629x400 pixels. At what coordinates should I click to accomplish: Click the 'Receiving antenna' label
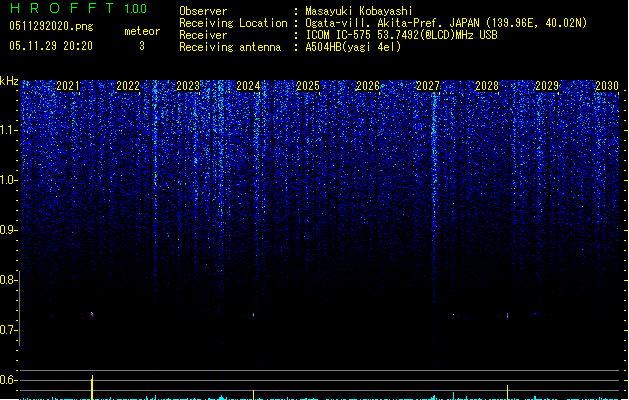230,47
